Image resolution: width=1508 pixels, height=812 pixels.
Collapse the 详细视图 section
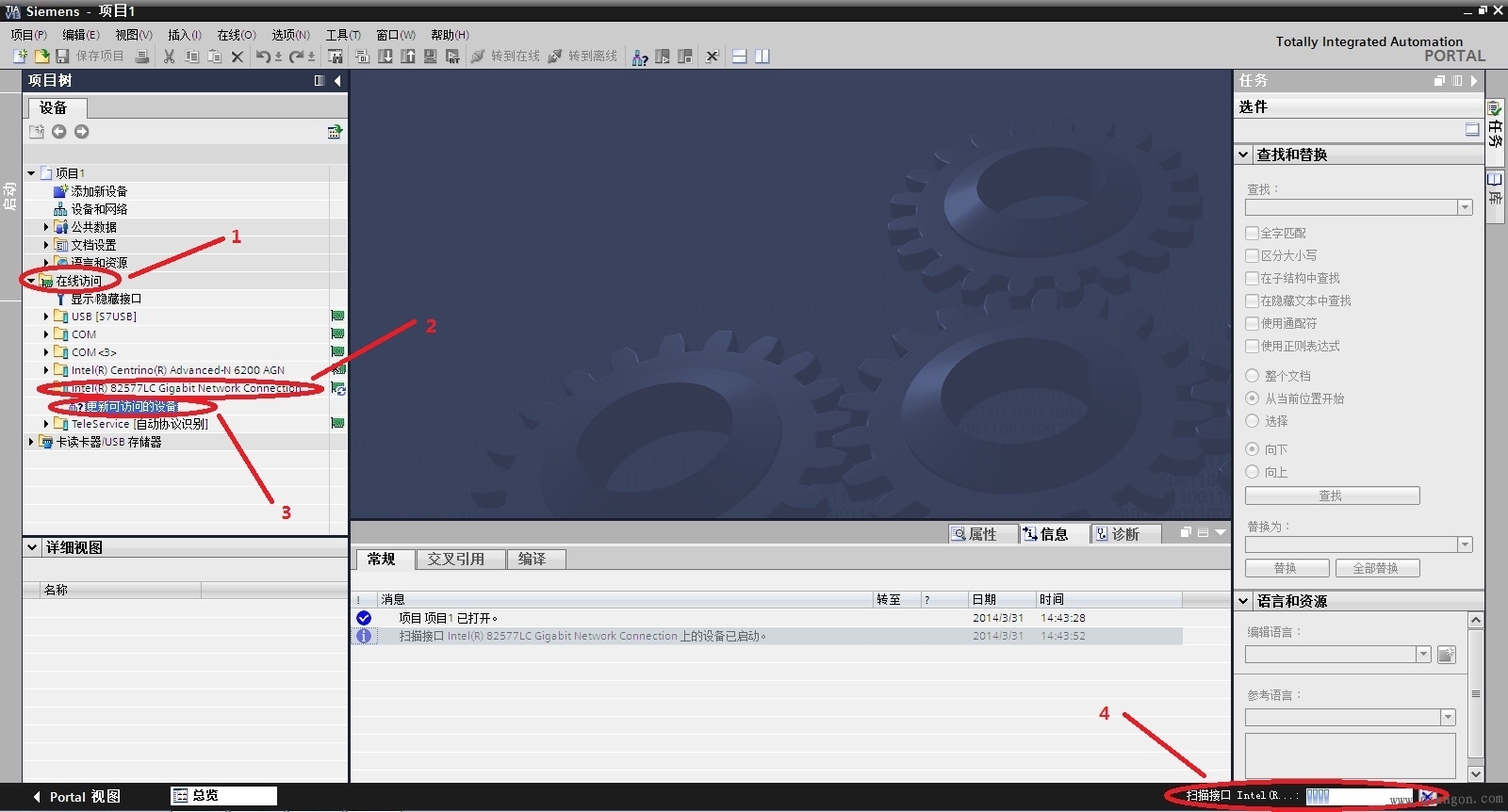pos(32,547)
